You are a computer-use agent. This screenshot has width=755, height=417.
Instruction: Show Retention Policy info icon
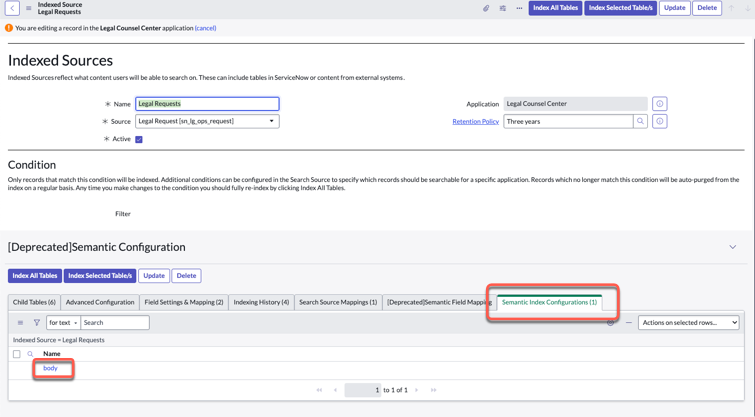[660, 121]
